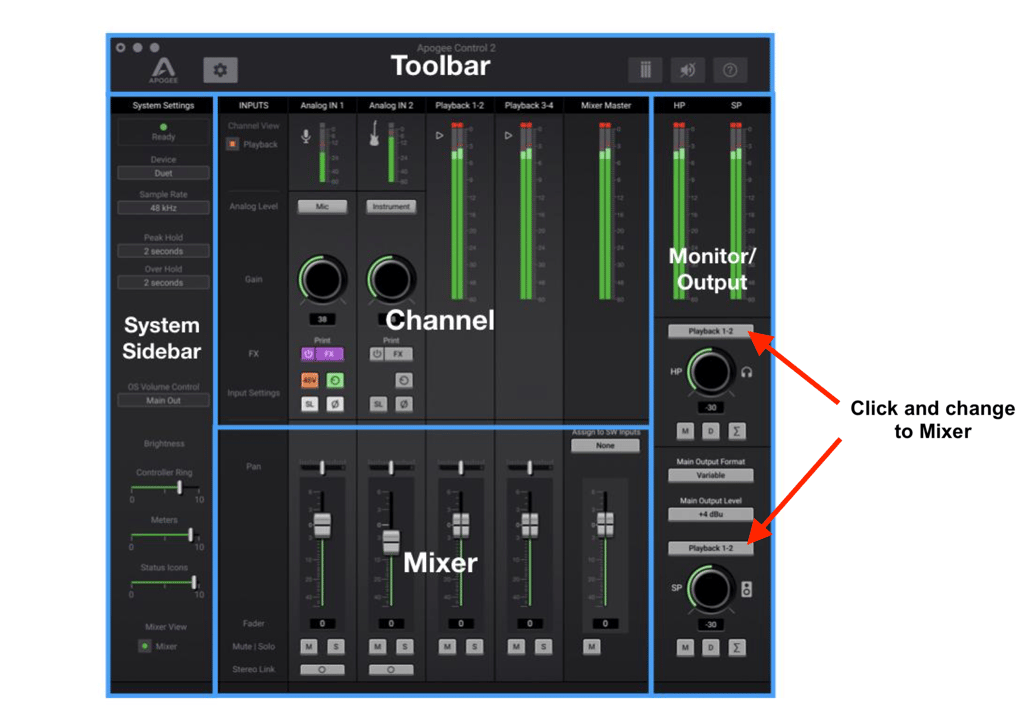1032x719 pixels.
Task: Open the settings gear in the toolbar
Action: pos(220,70)
